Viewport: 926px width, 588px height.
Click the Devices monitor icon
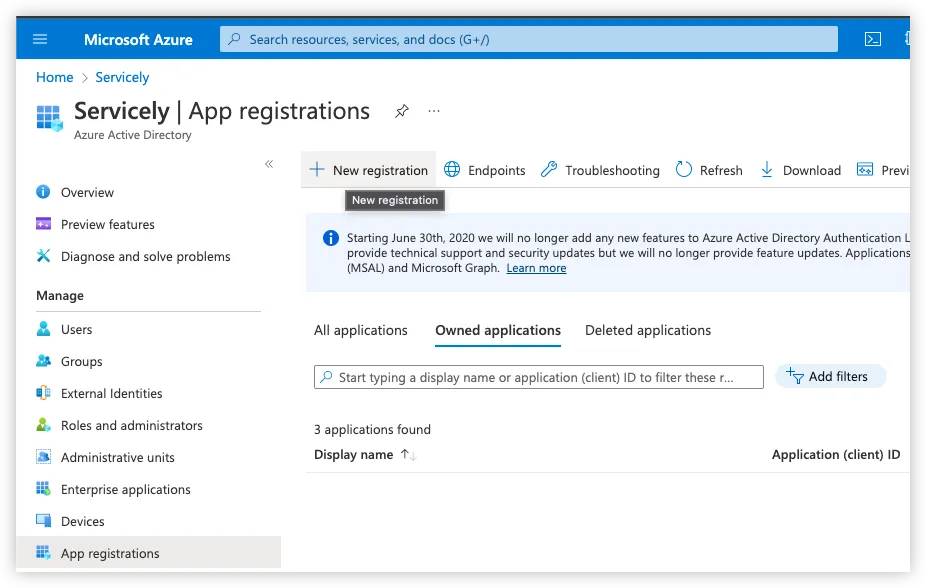tap(43, 520)
